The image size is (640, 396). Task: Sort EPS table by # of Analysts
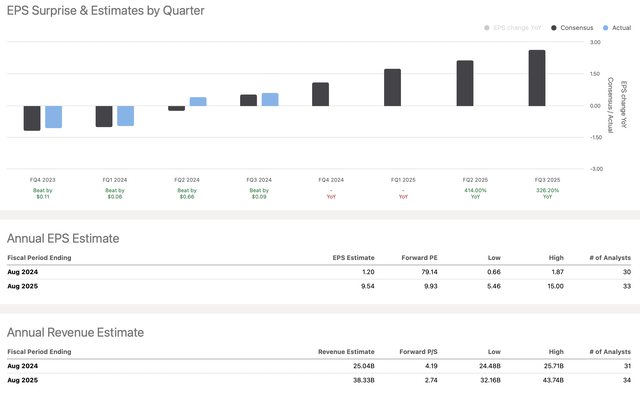(610, 258)
